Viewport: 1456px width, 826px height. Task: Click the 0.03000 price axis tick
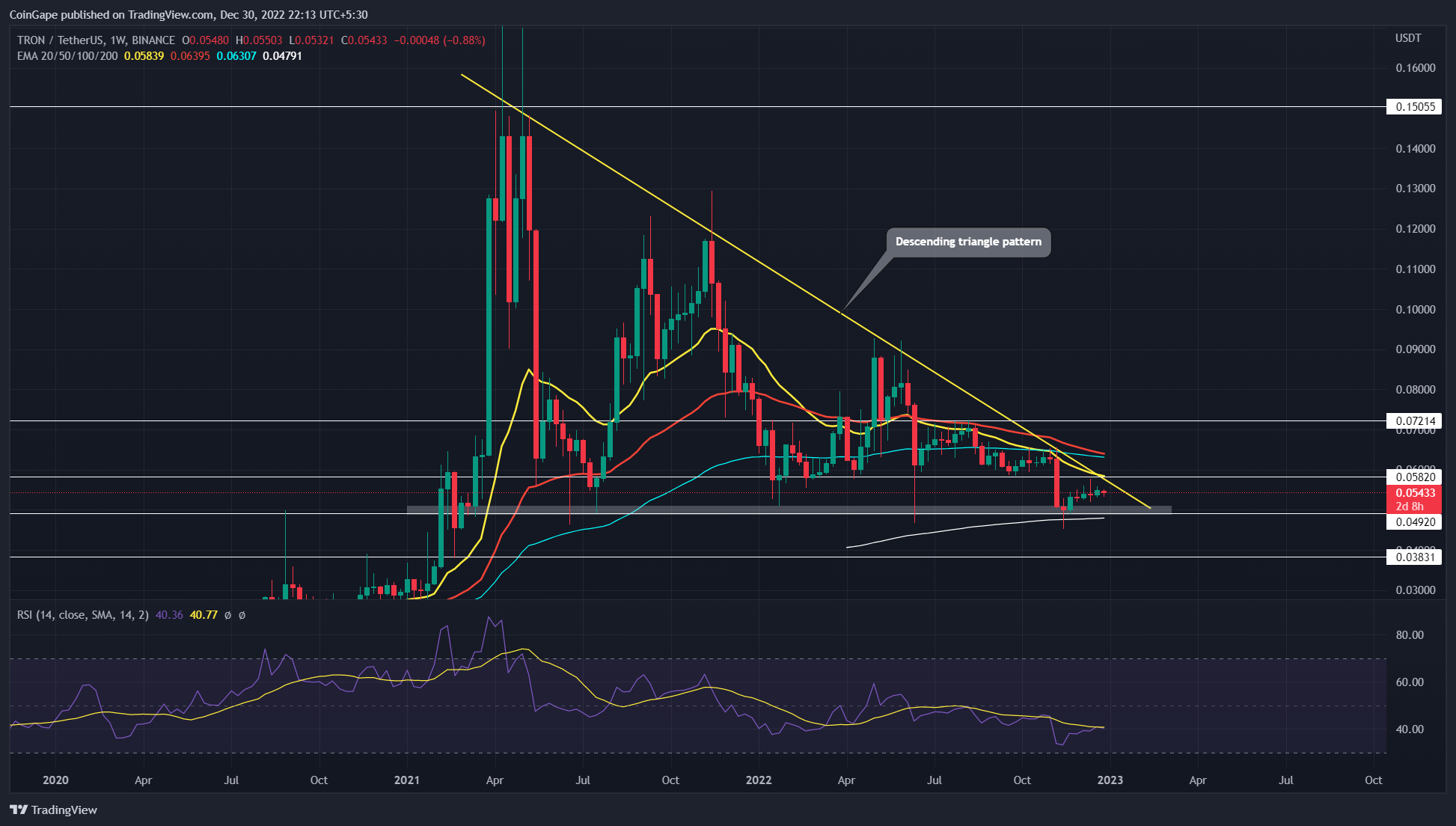pyautogui.click(x=1416, y=590)
